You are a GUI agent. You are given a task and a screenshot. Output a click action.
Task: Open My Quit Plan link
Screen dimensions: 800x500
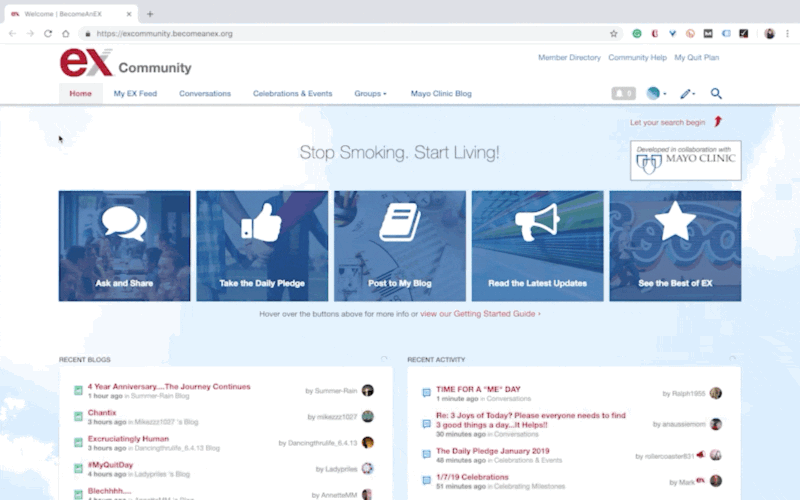coord(696,58)
